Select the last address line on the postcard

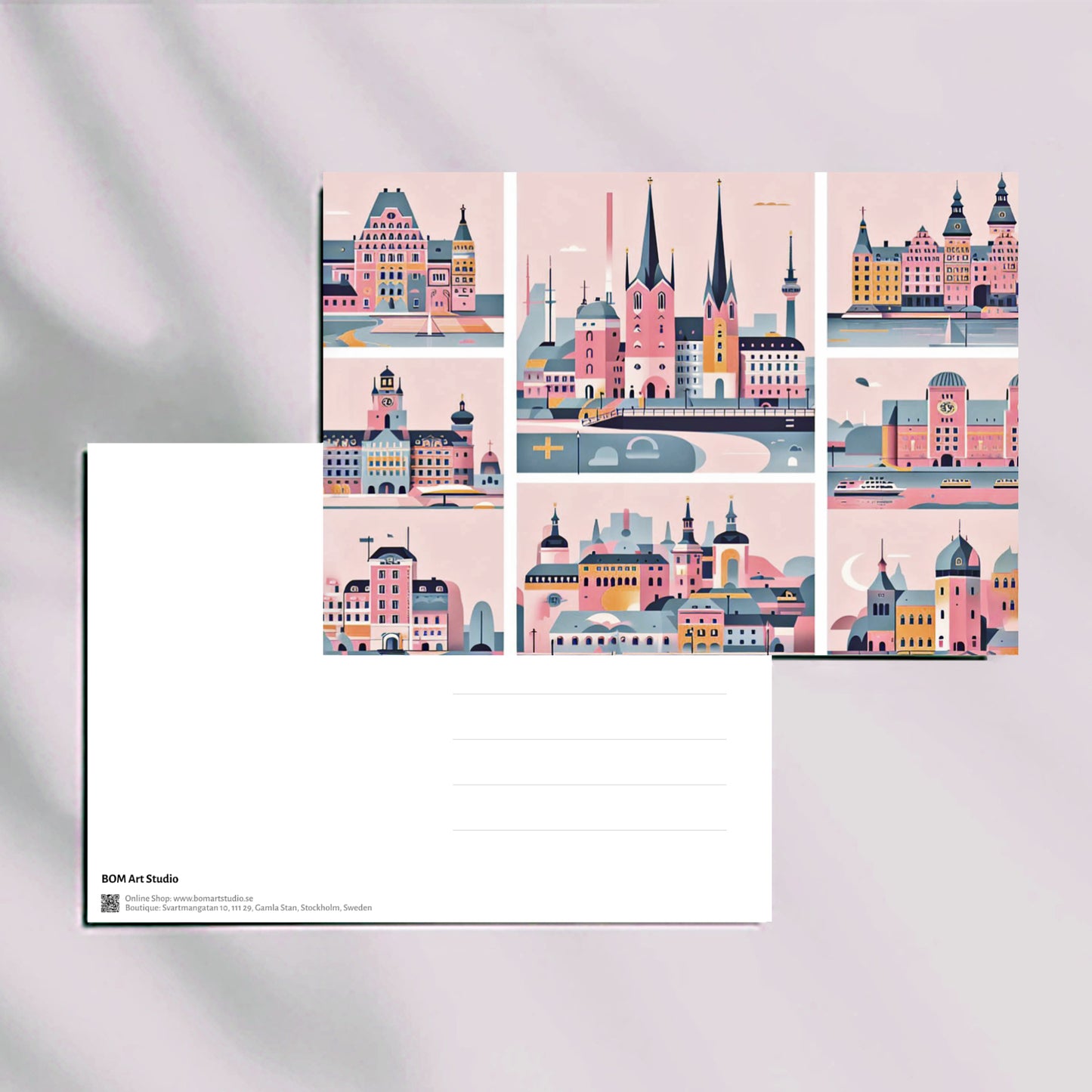pyautogui.click(x=589, y=828)
